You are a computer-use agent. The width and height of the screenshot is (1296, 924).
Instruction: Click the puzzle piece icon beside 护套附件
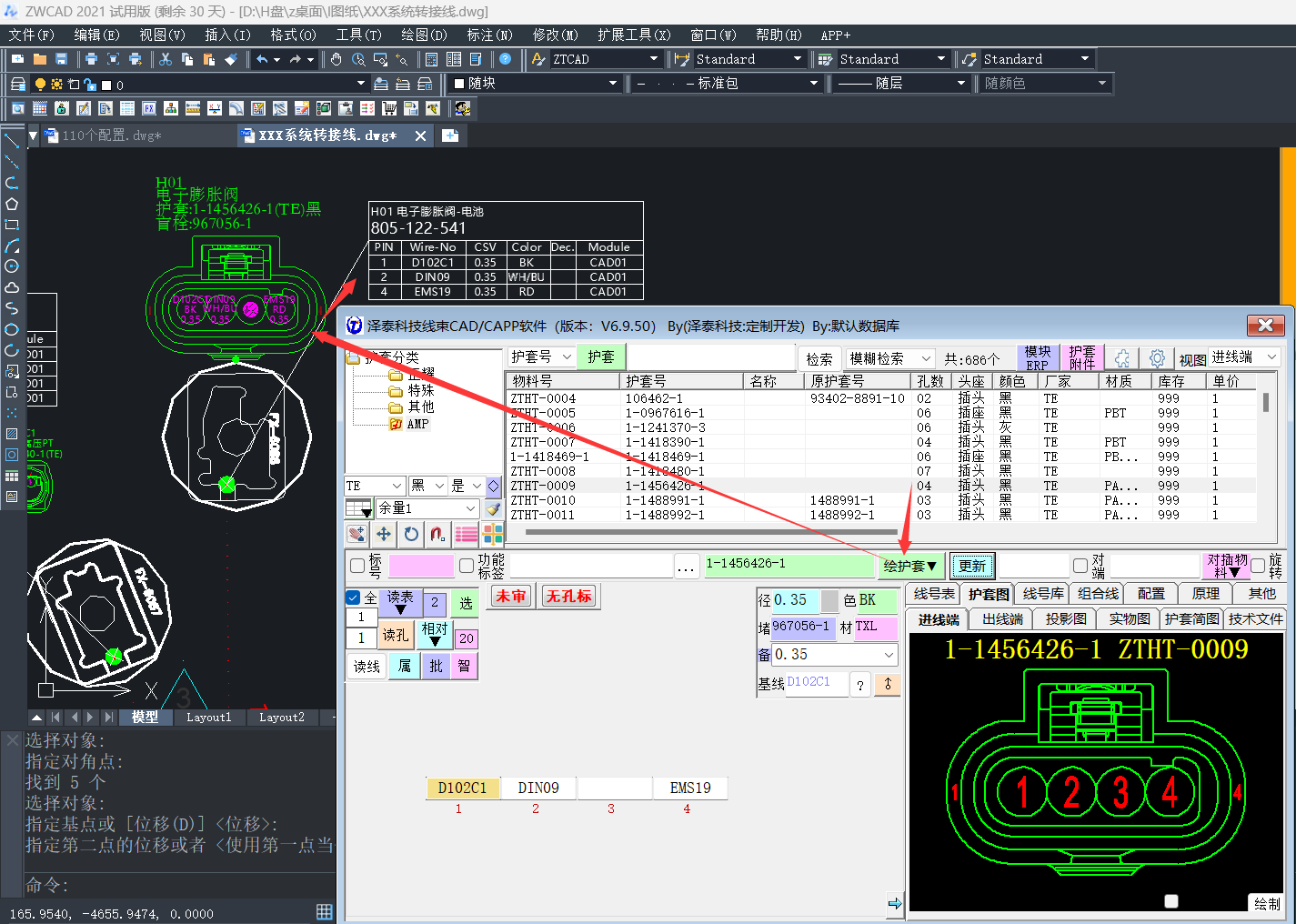1122,358
